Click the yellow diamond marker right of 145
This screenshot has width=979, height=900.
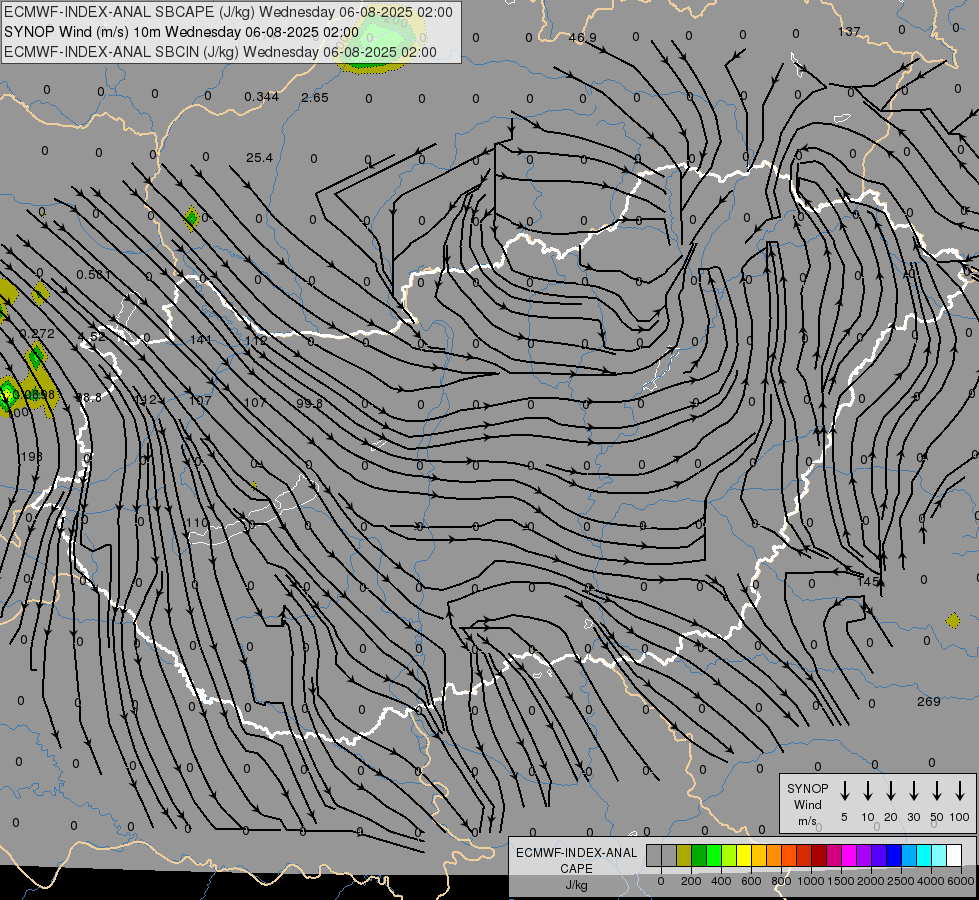tap(953, 620)
